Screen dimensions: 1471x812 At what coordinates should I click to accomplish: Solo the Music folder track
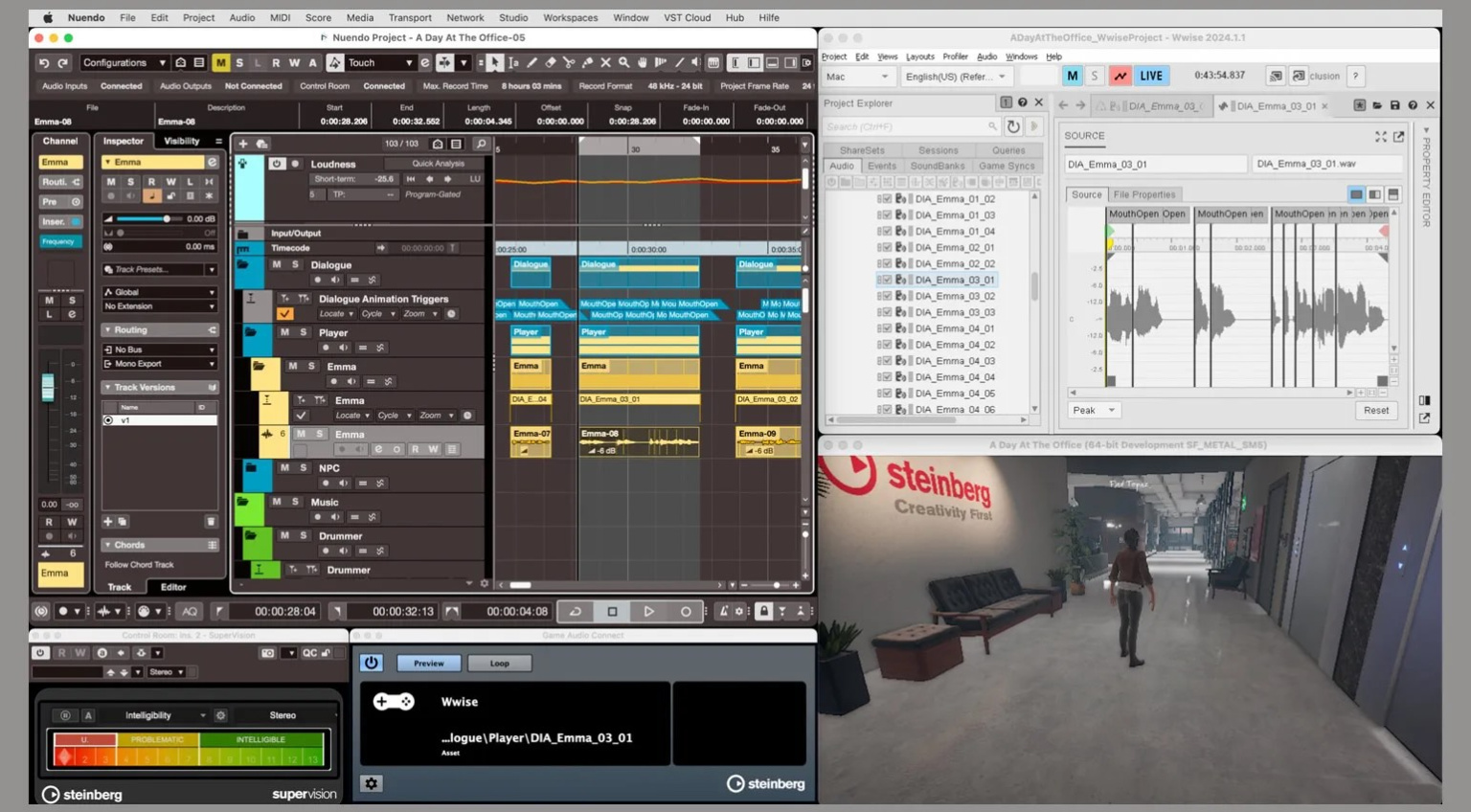(x=295, y=502)
